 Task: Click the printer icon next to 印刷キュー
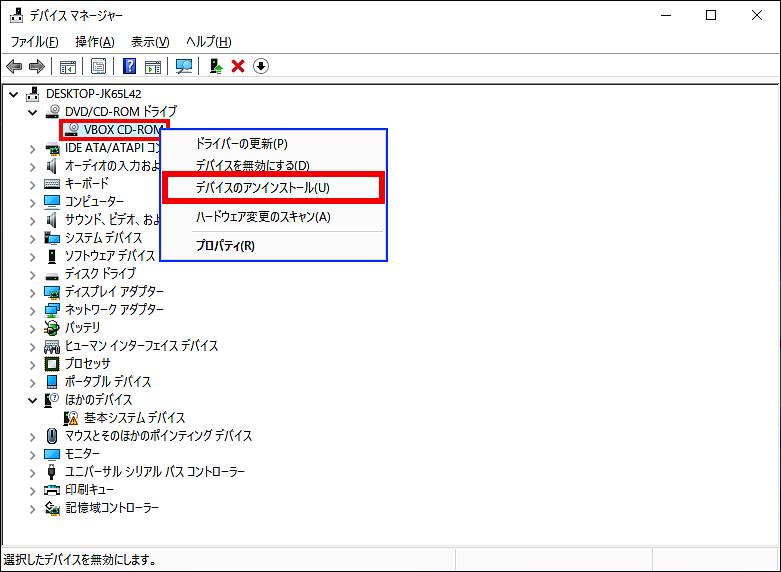(x=52, y=490)
